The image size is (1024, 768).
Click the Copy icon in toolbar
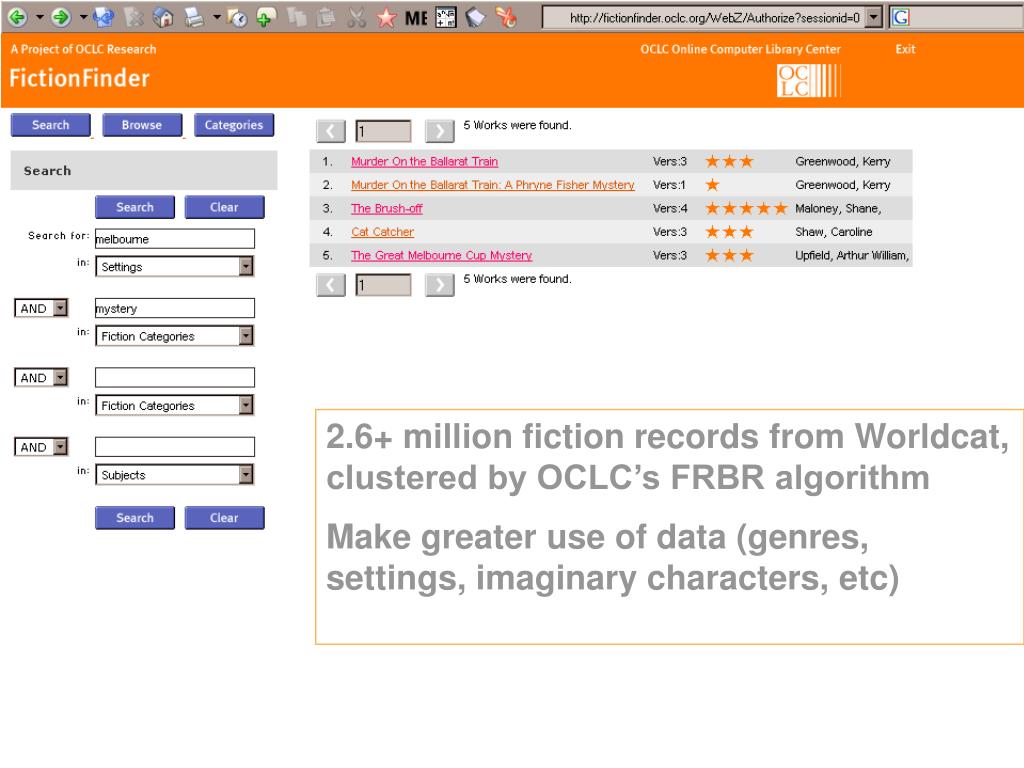point(297,17)
